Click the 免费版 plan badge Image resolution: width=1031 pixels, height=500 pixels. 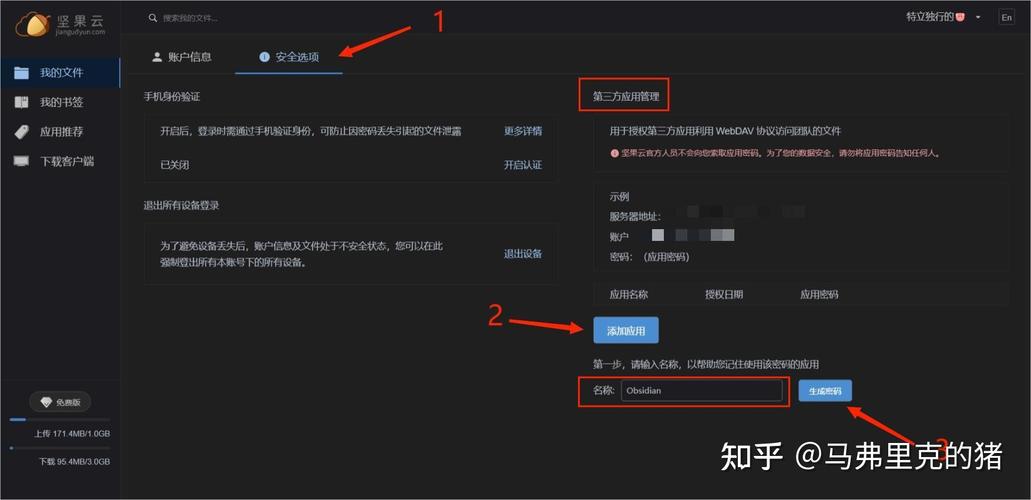pos(60,402)
